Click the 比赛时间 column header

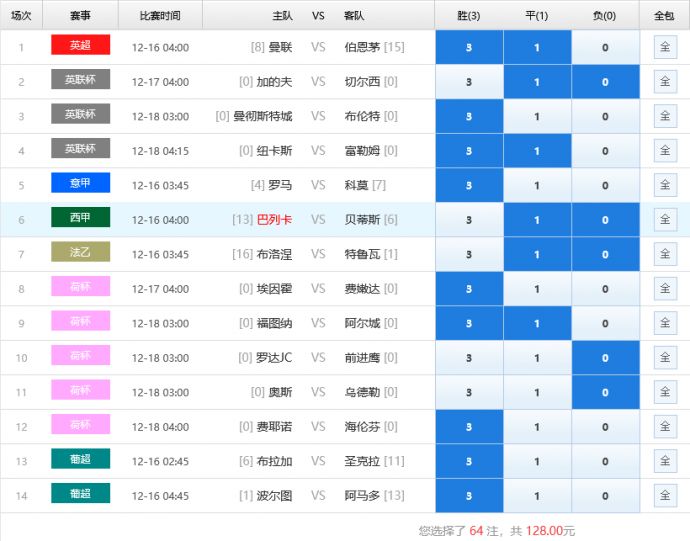pos(160,16)
